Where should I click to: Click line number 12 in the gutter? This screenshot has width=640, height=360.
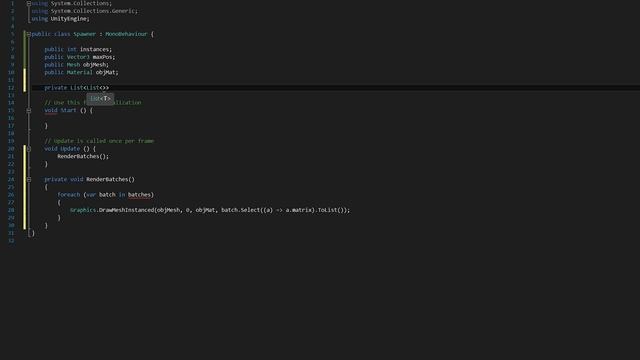coord(11,88)
